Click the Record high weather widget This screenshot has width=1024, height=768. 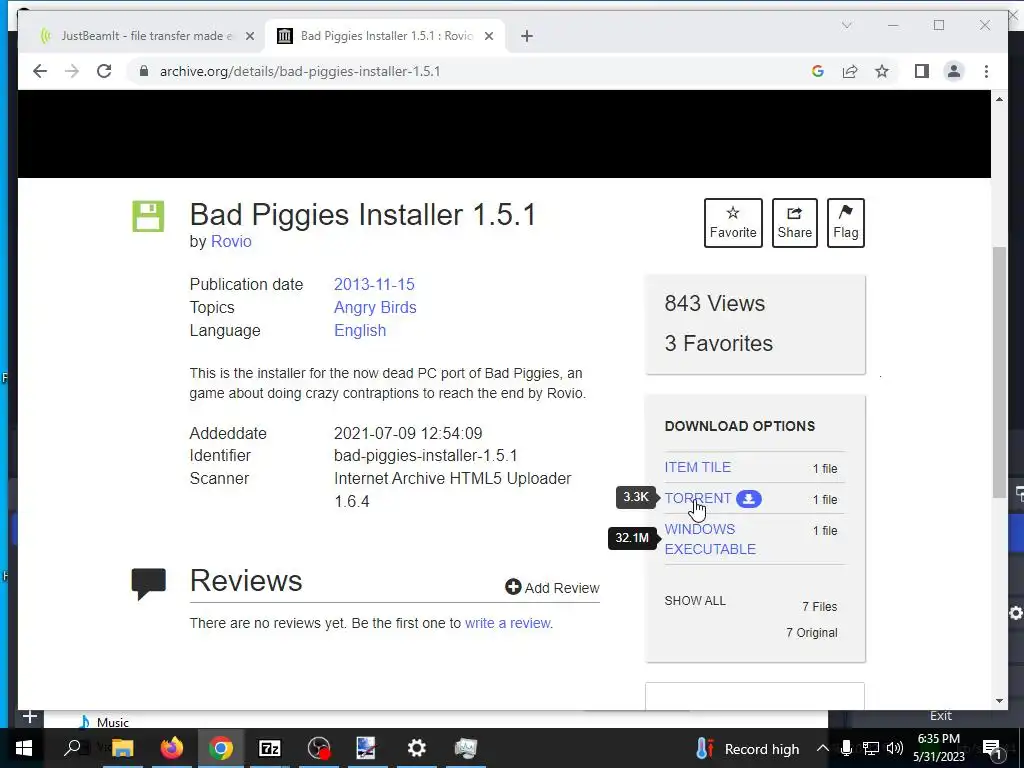(x=748, y=749)
